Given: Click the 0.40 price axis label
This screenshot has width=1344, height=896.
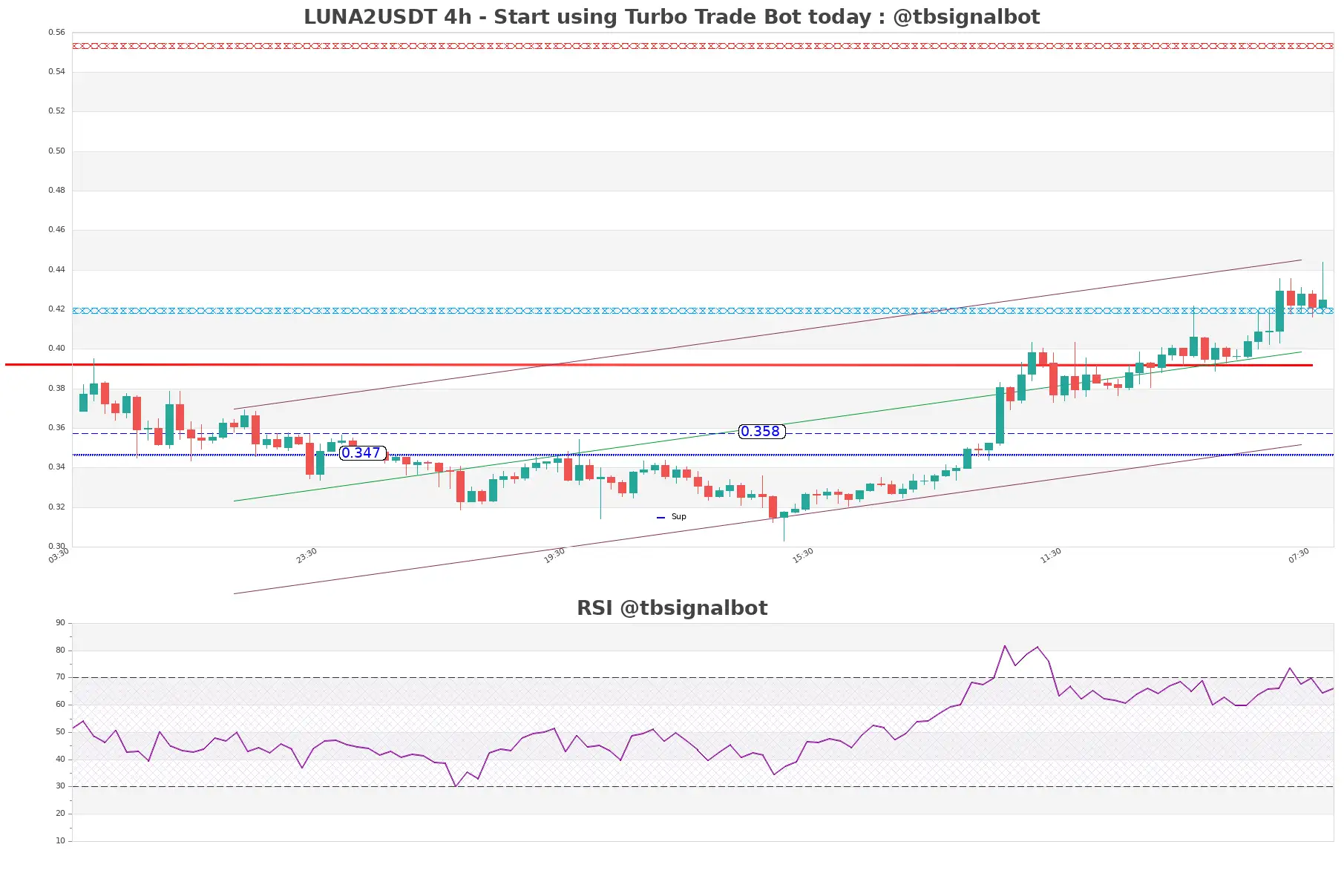Looking at the screenshot, I should (x=56, y=349).
